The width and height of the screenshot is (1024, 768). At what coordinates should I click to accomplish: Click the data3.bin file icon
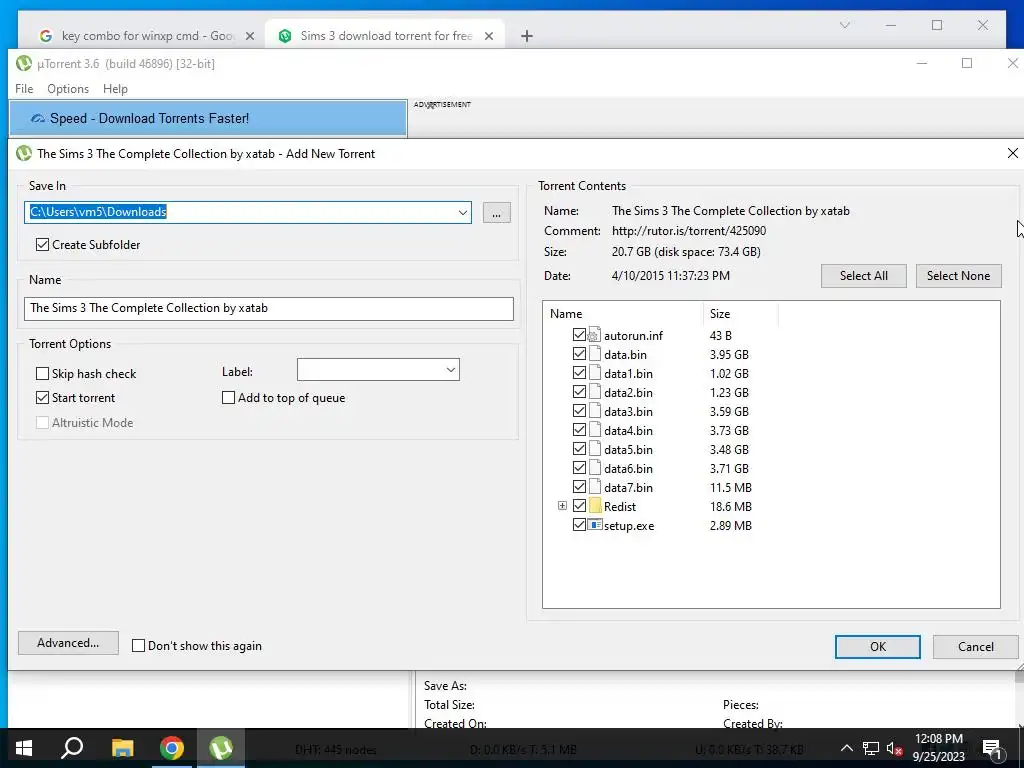(x=594, y=411)
